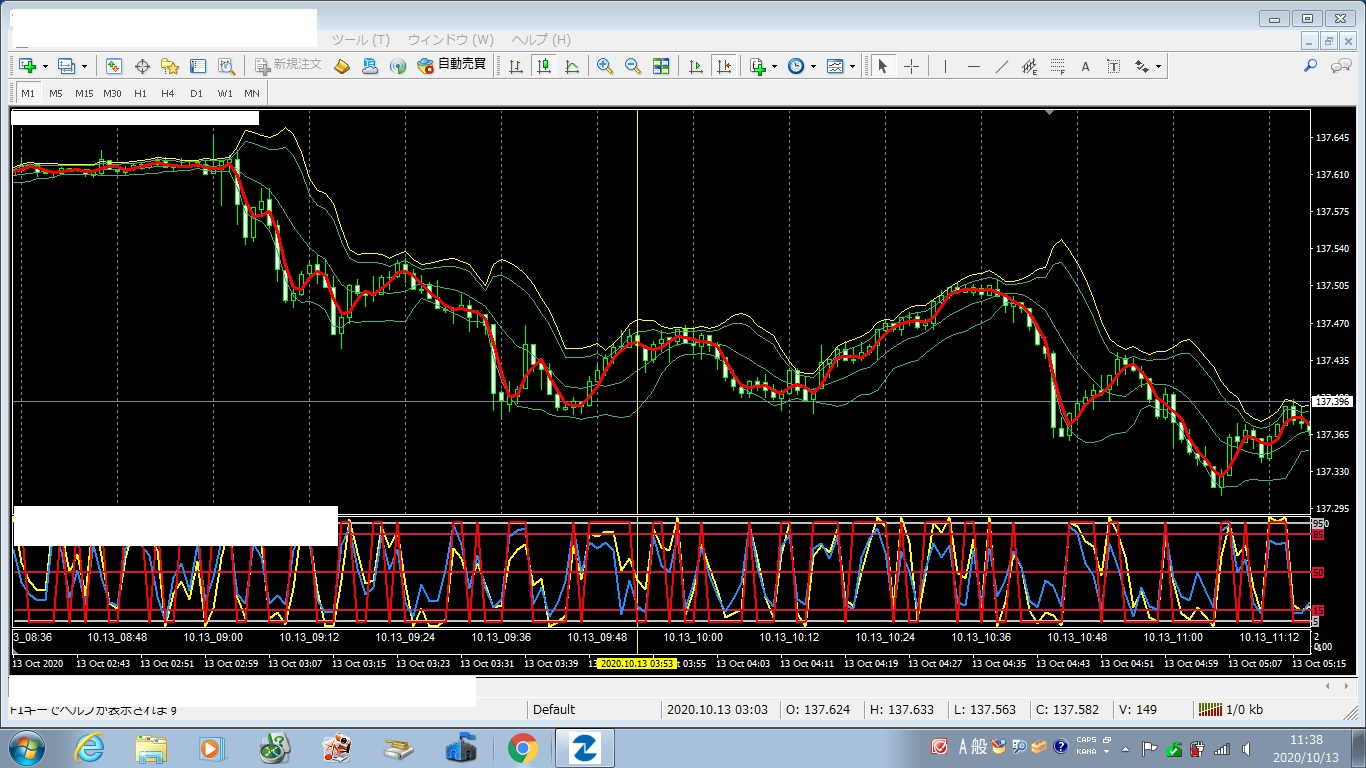The width and height of the screenshot is (1366, 768).
Task: Open the ツール (T) menu
Action: pos(360,40)
